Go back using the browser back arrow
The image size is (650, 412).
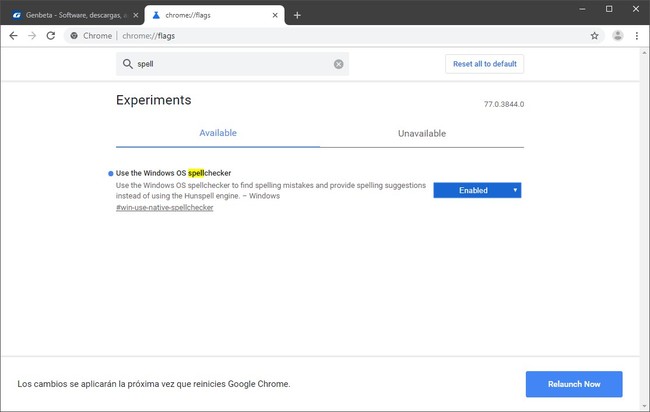coord(13,36)
